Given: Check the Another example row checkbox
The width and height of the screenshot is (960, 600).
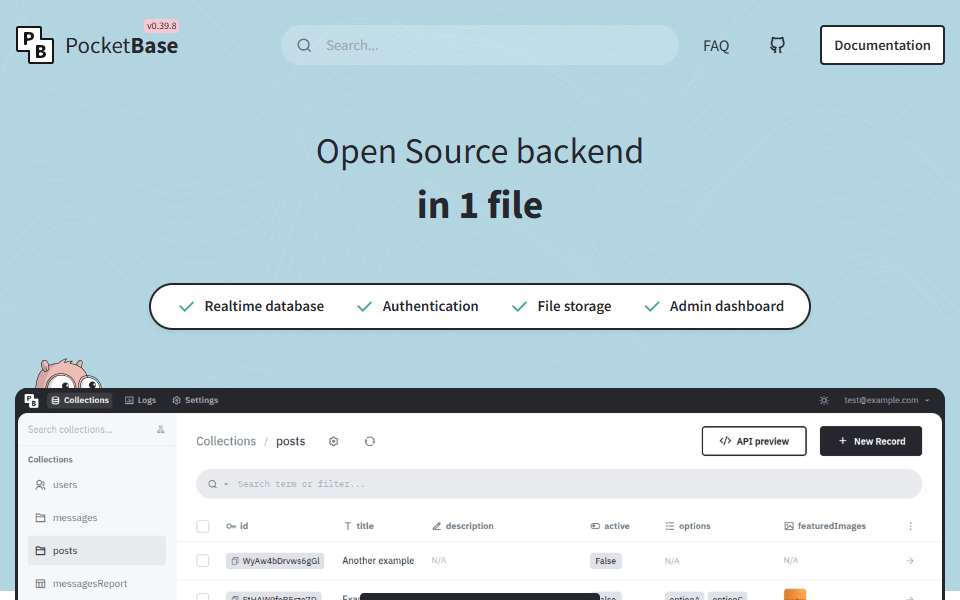Looking at the screenshot, I should click(203, 561).
